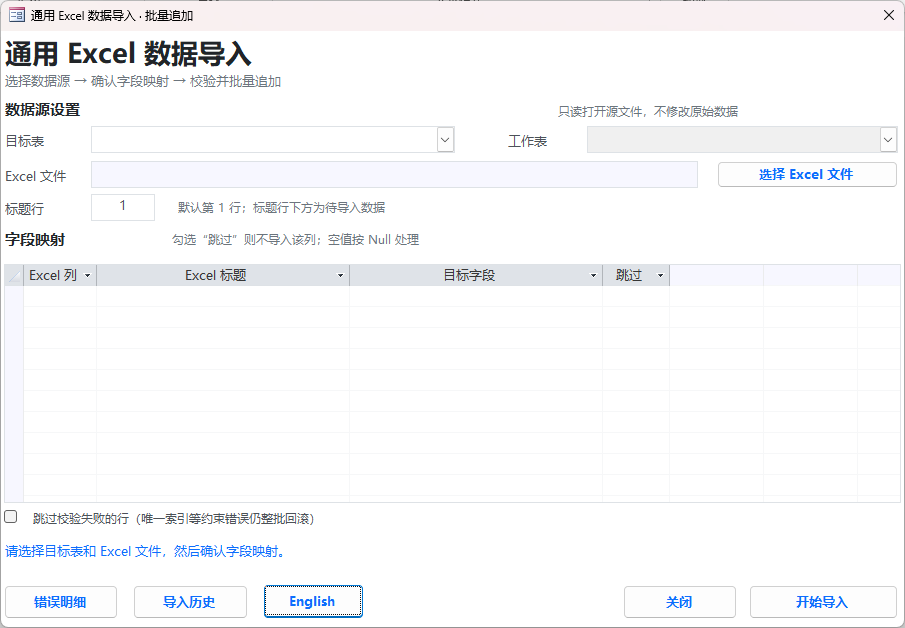Click the 跳过 column header

(636, 275)
